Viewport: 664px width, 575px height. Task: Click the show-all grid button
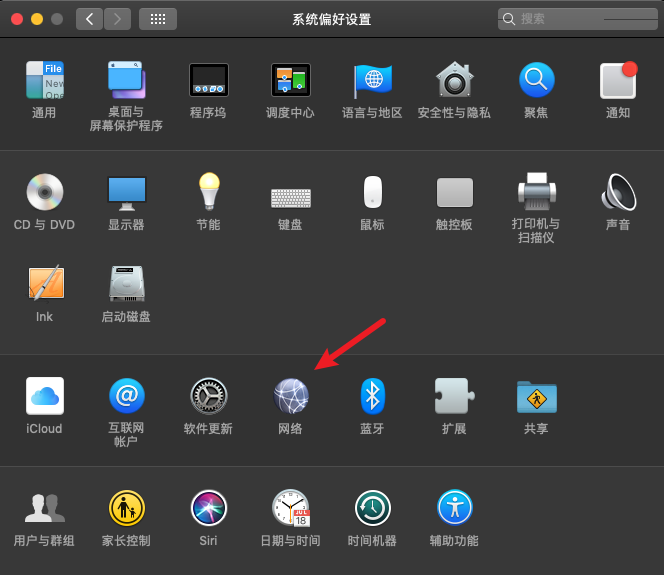tap(158, 18)
